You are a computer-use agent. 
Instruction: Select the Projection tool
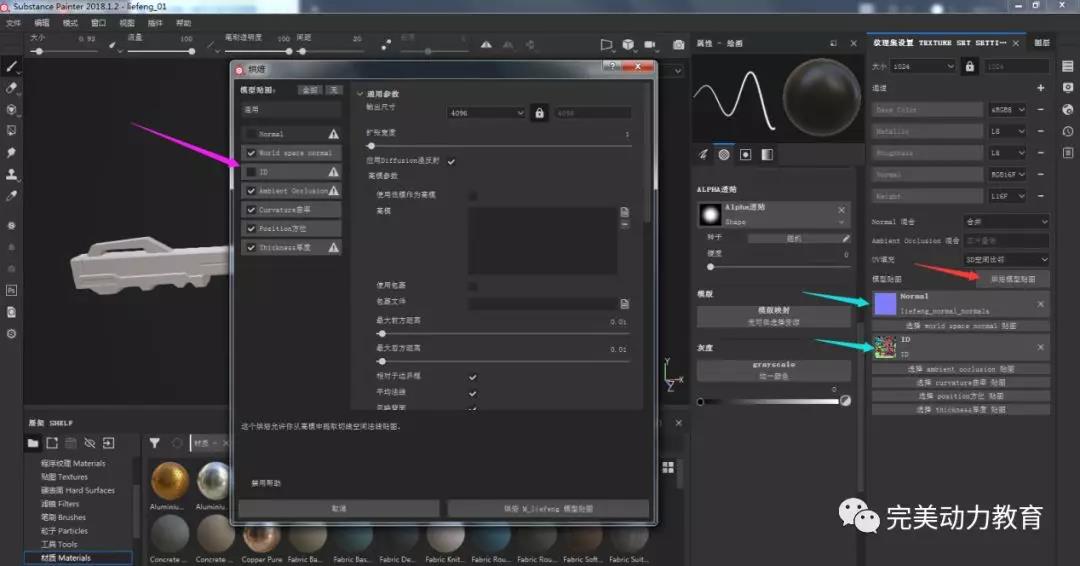[12, 109]
